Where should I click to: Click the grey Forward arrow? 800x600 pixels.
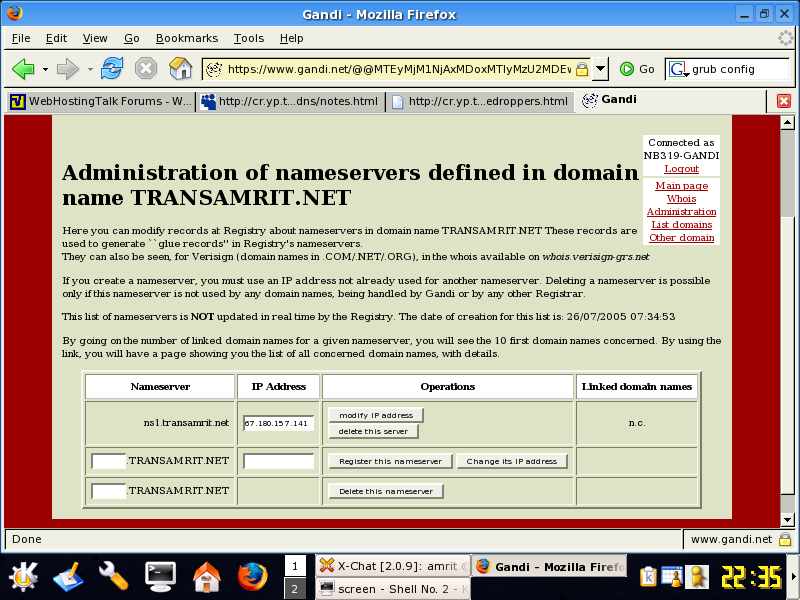tap(67, 69)
